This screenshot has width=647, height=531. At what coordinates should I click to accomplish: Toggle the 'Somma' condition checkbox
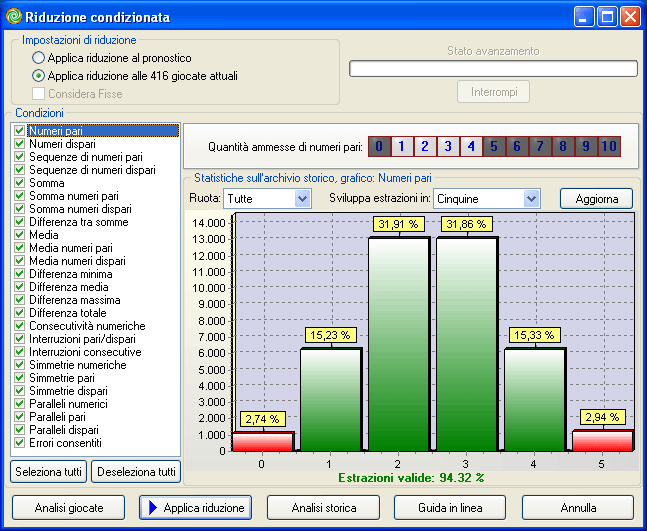pos(20,183)
